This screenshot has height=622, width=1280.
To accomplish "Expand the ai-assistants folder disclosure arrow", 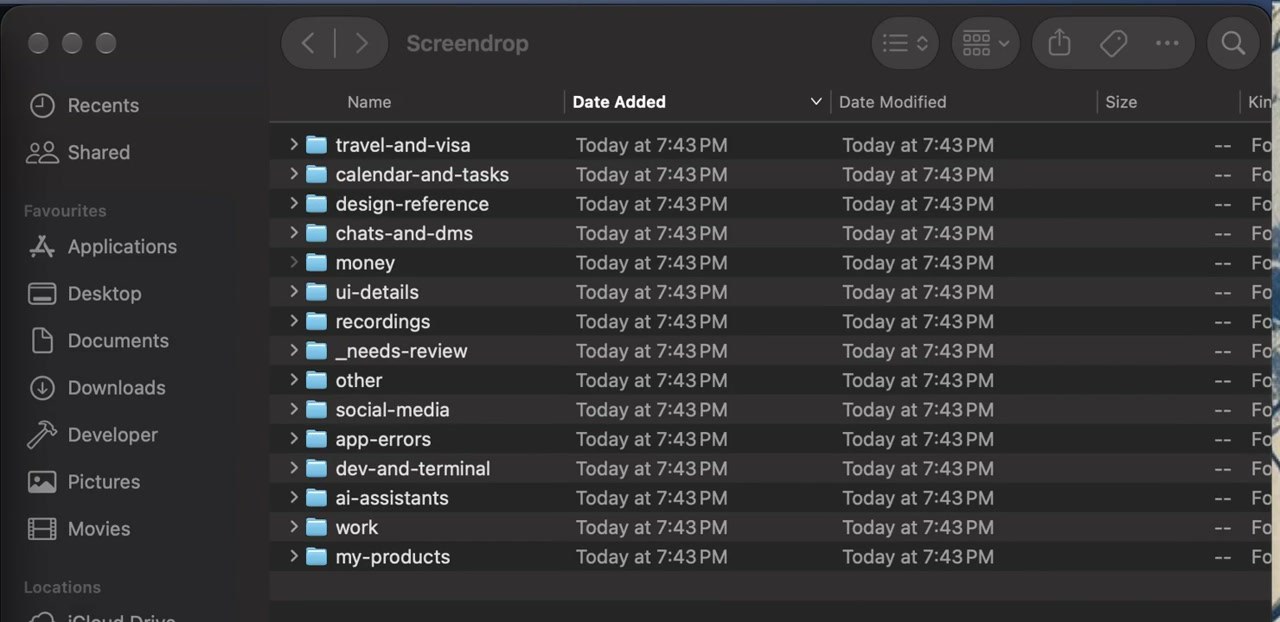I will coord(293,497).
